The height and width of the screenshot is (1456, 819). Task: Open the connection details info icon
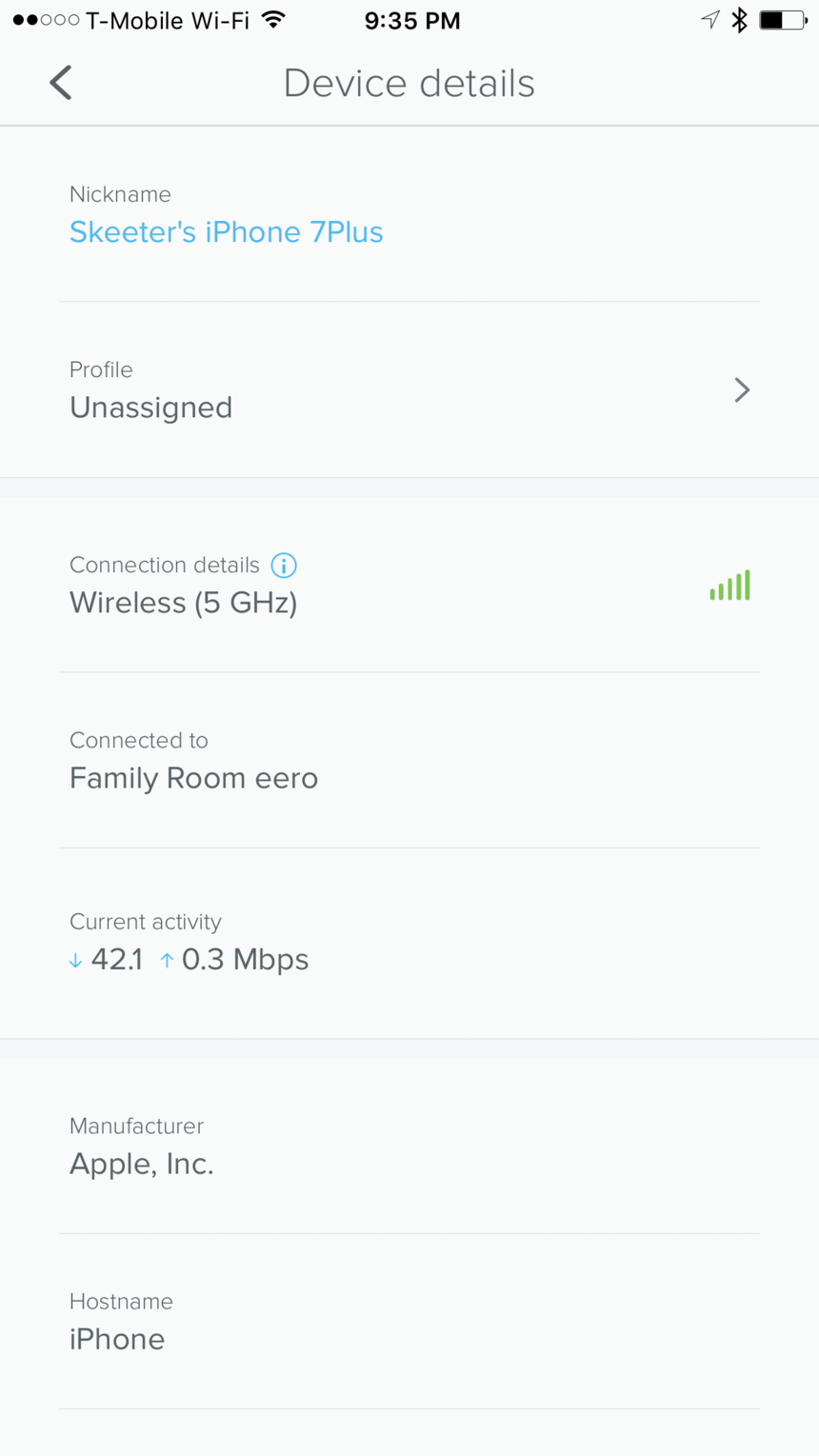[x=284, y=566]
